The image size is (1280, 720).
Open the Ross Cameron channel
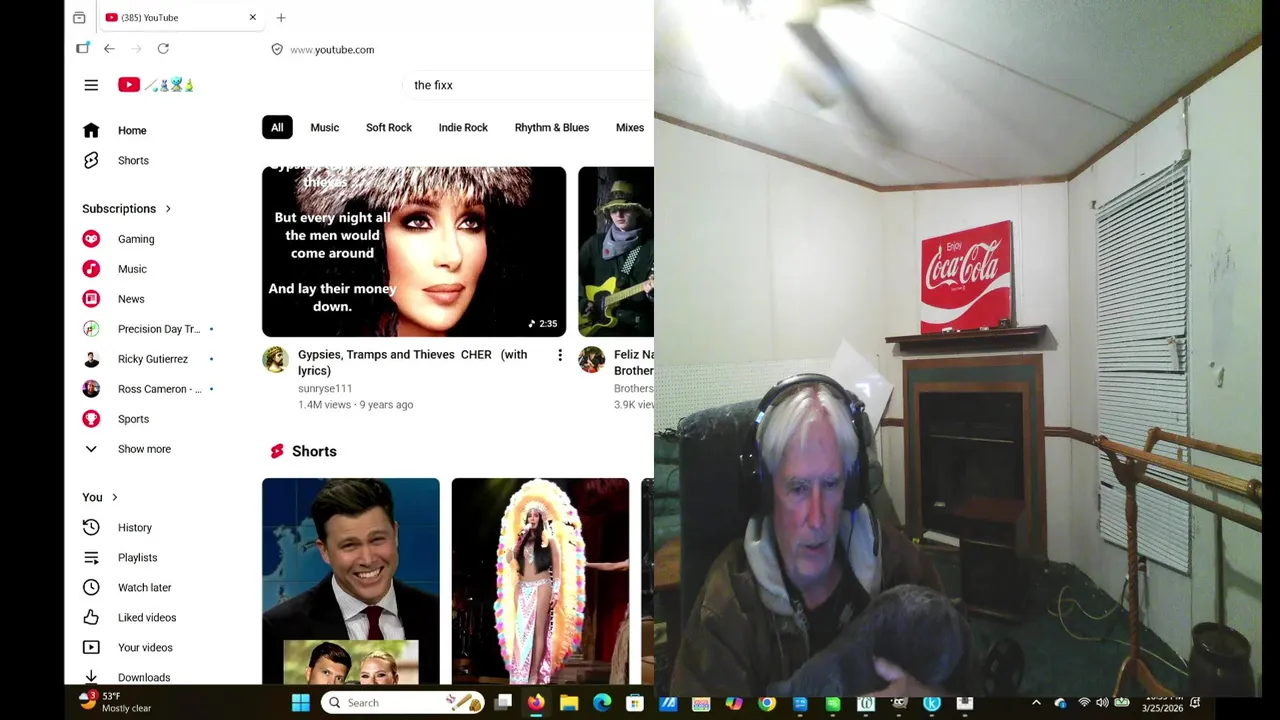pyautogui.click(x=160, y=389)
